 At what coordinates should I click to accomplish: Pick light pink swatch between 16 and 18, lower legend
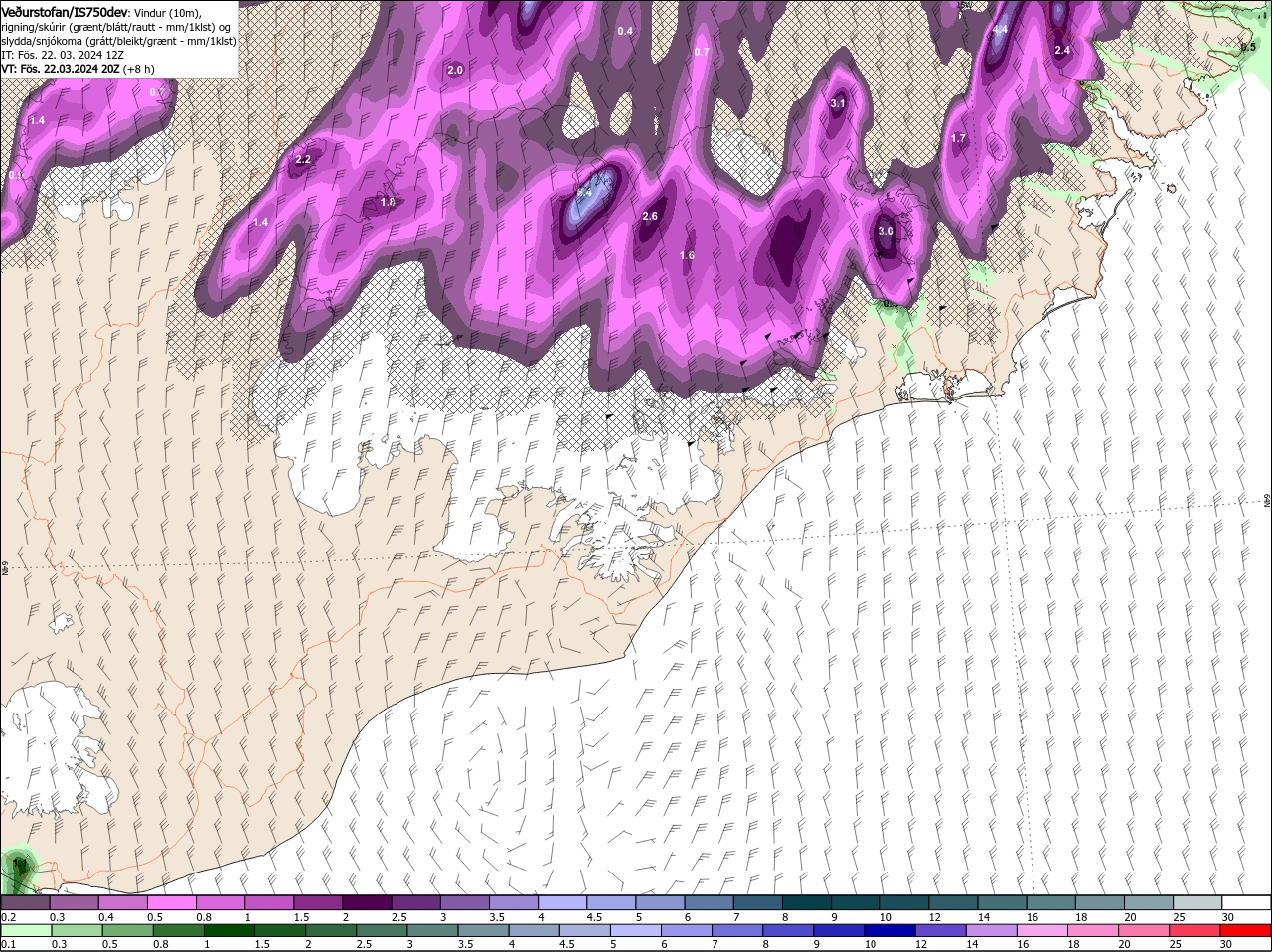pyautogui.click(x=1042, y=930)
